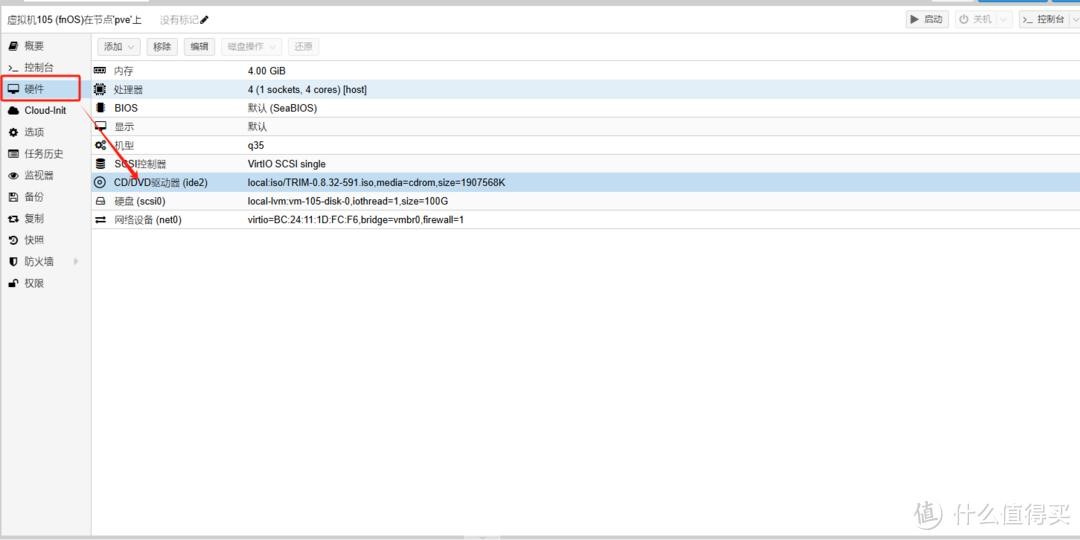Viewport: 1080px width, 540px height.
Task: Expand the 防火墙 submenu arrow in the sidebar
Action: pos(75,262)
